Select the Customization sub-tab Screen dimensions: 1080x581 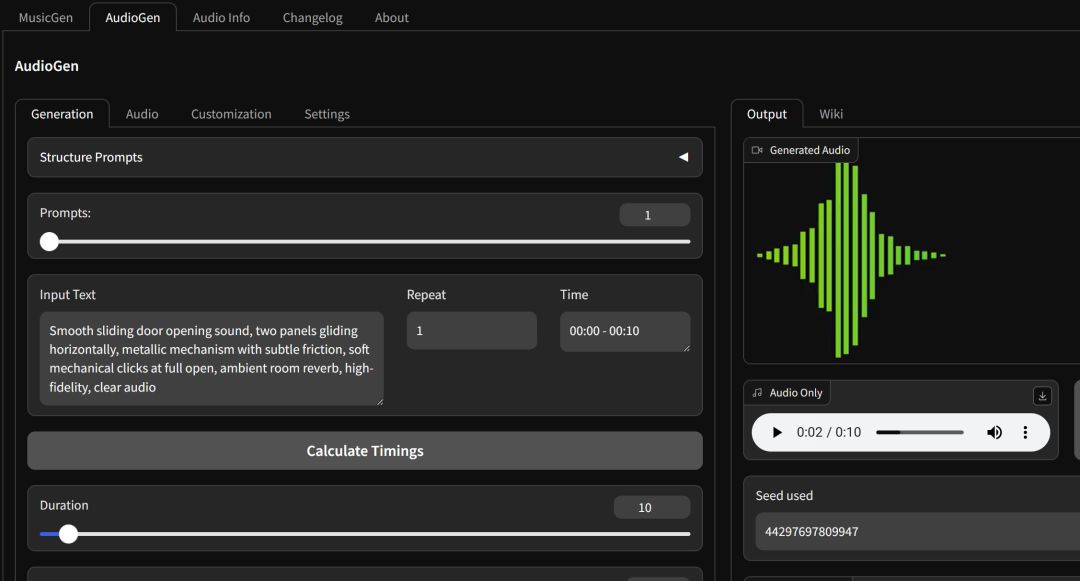click(x=231, y=114)
